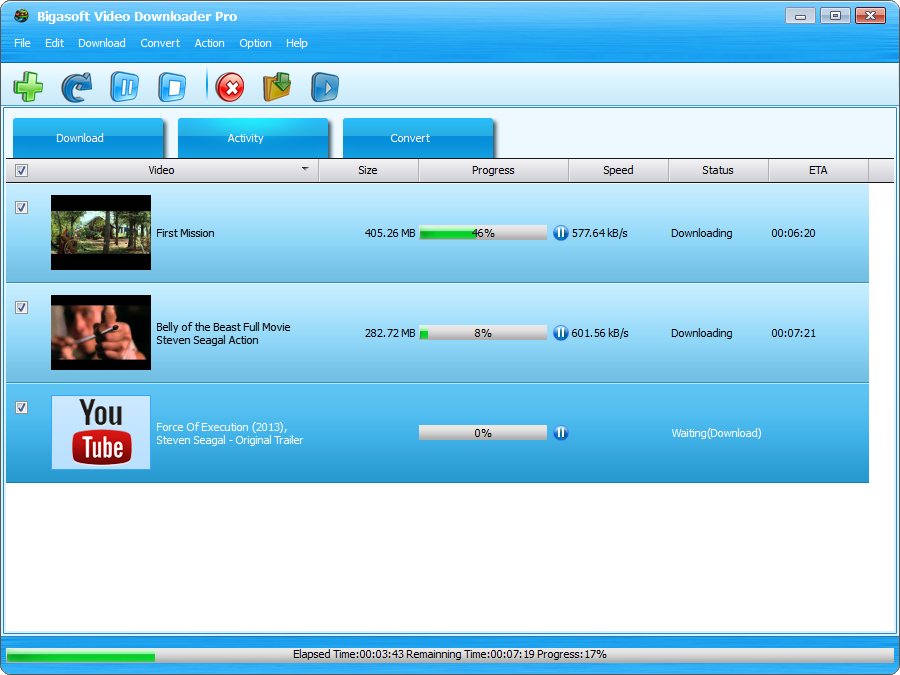Open the Edit menu
The image size is (900, 675).
55,43
